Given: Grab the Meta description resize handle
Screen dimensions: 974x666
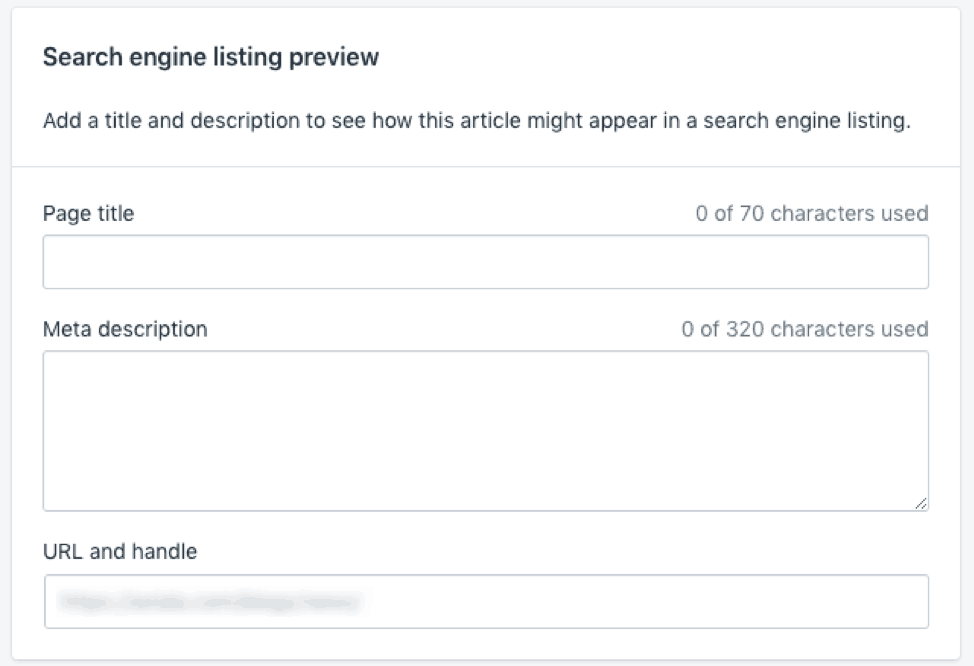Looking at the screenshot, I should point(921,503).
